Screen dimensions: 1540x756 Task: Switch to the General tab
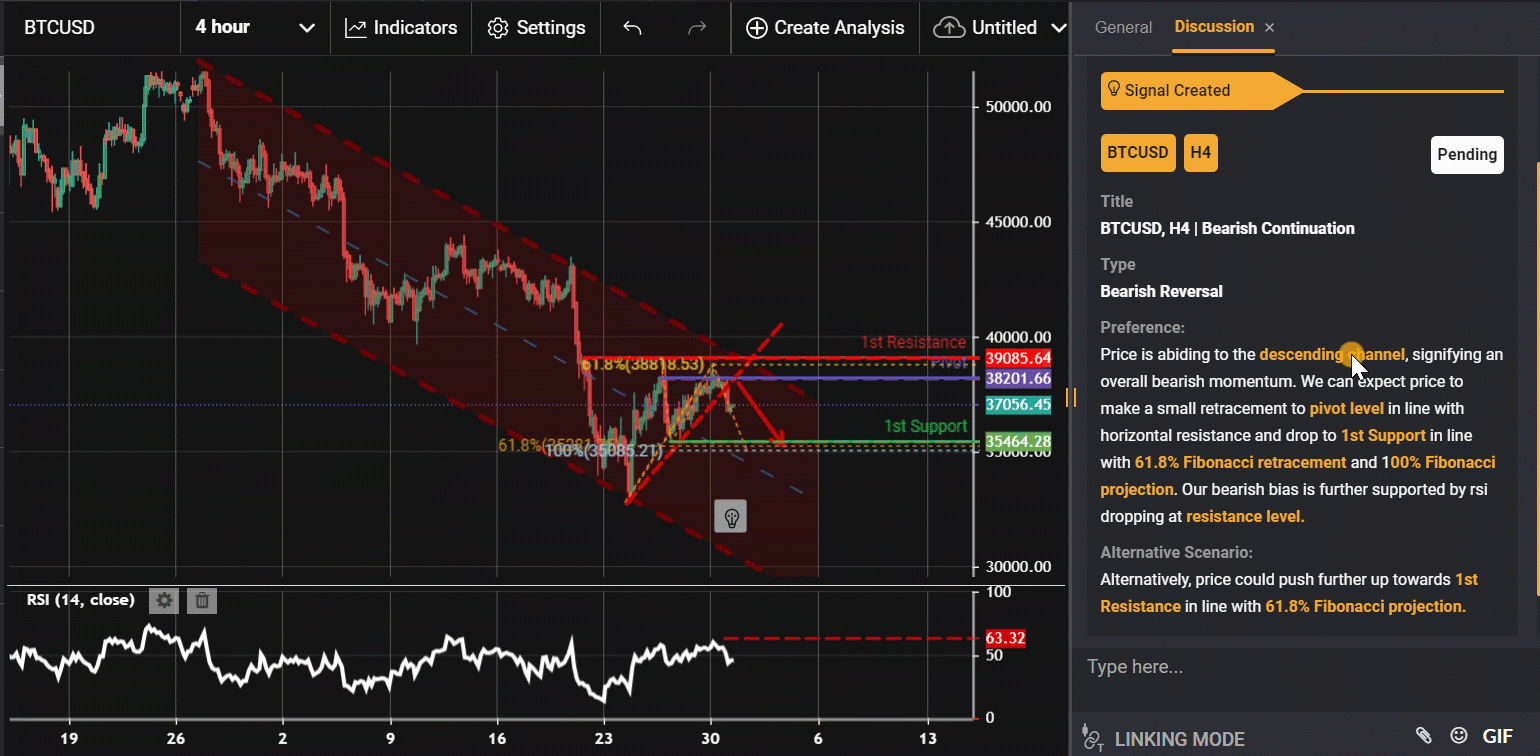pos(1123,27)
